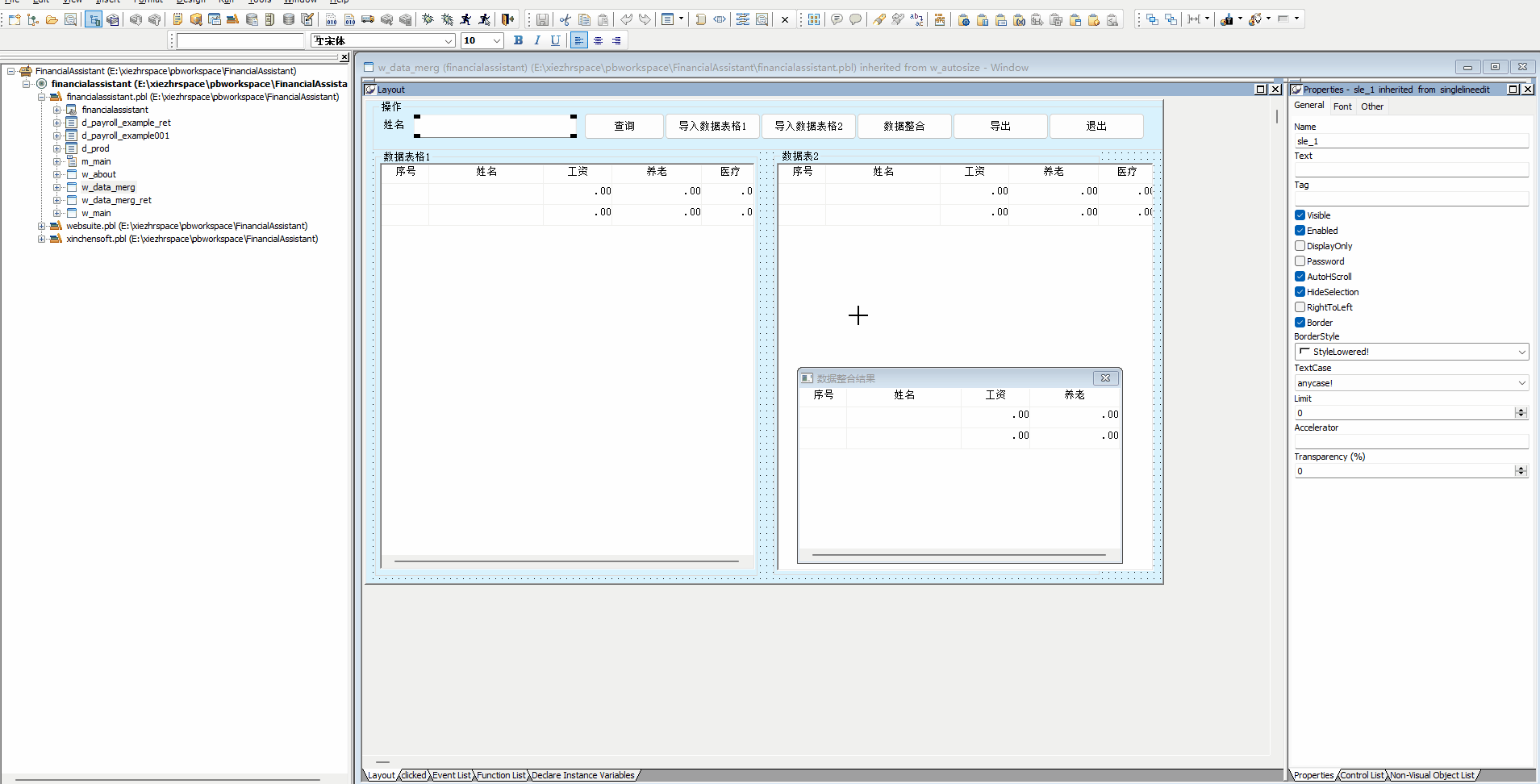Uncheck the Border checkbox

[1300, 323]
